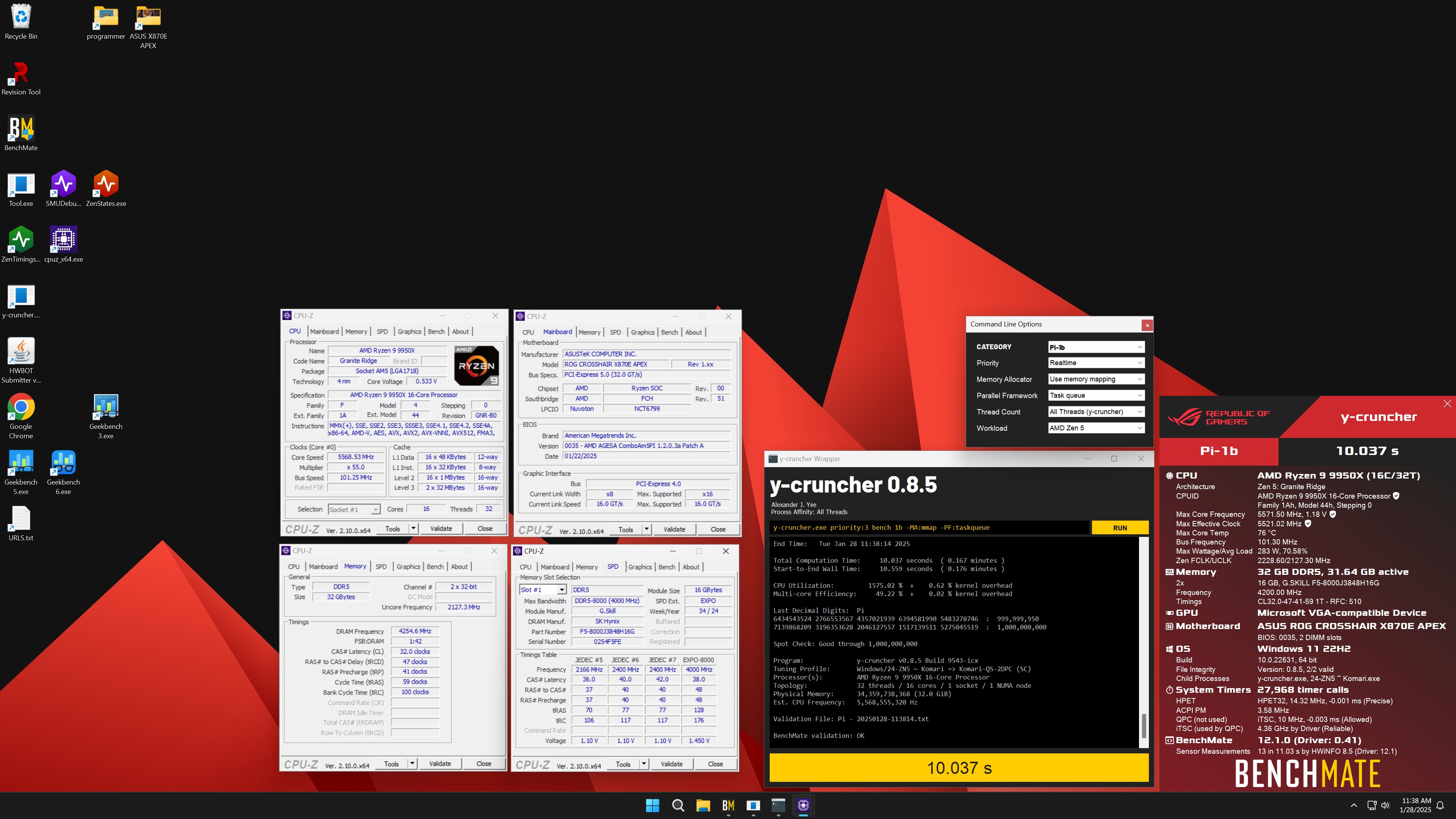1456x819 pixels.
Task: Click the 10.037 s yellow result bar
Action: coord(959,767)
